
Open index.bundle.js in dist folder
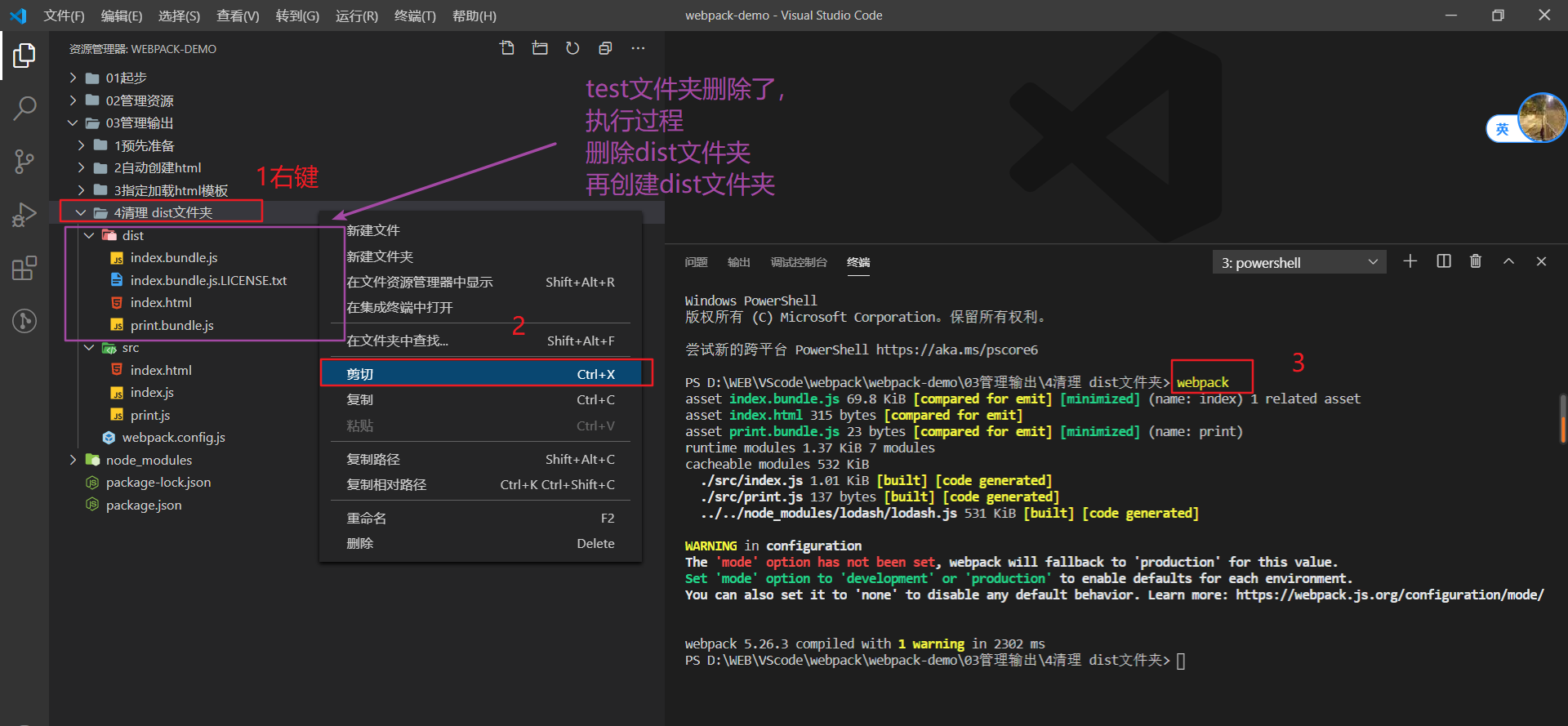click(173, 258)
